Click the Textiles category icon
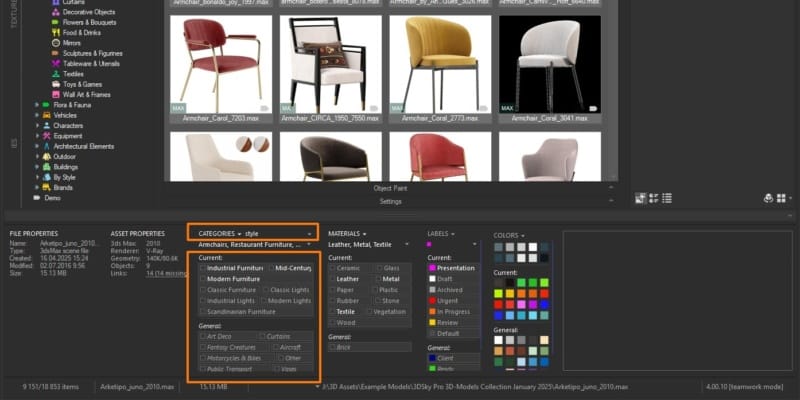The width and height of the screenshot is (800, 400). [x=56, y=74]
